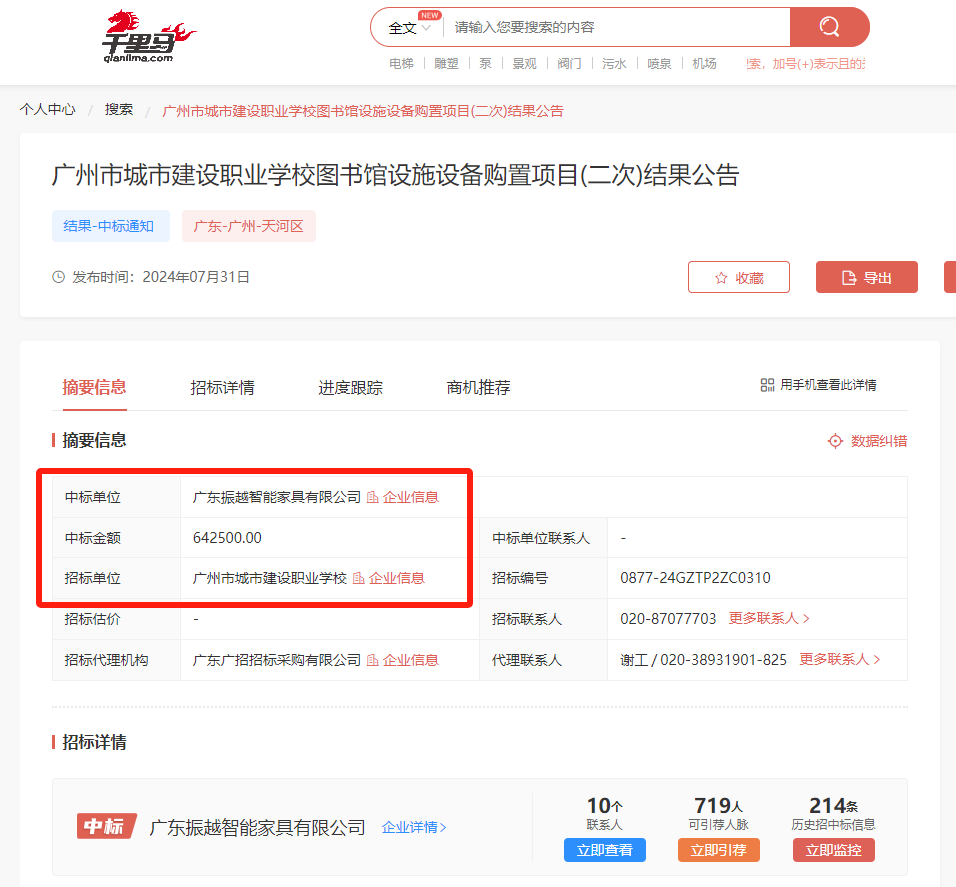This screenshot has width=956, height=887.
Task: Click the 机场 hot keyword
Action: (x=704, y=63)
